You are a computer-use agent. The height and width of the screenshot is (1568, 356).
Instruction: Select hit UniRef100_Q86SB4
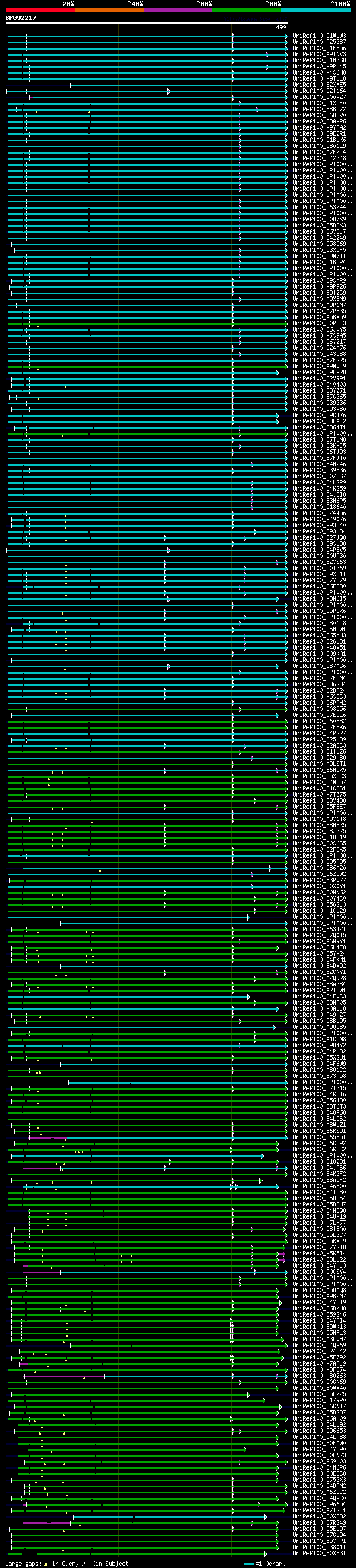[x=319, y=684]
